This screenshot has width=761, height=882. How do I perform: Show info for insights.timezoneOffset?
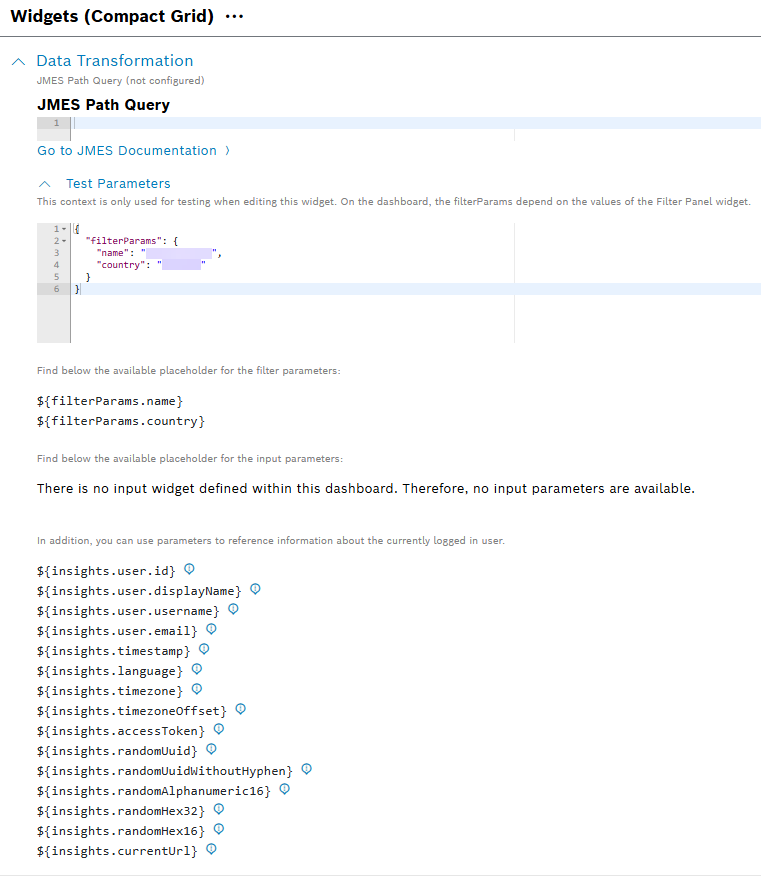[x=240, y=710]
